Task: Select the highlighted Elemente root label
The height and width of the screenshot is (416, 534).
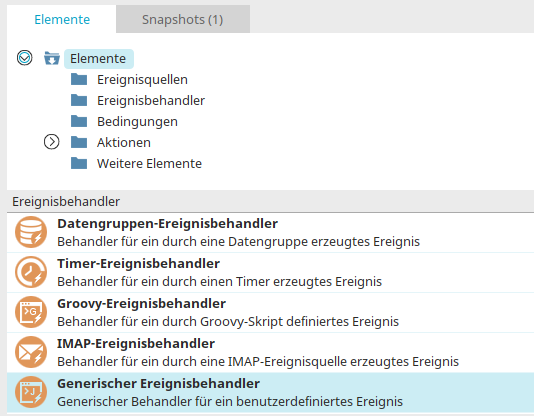Action: click(x=98, y=59)
